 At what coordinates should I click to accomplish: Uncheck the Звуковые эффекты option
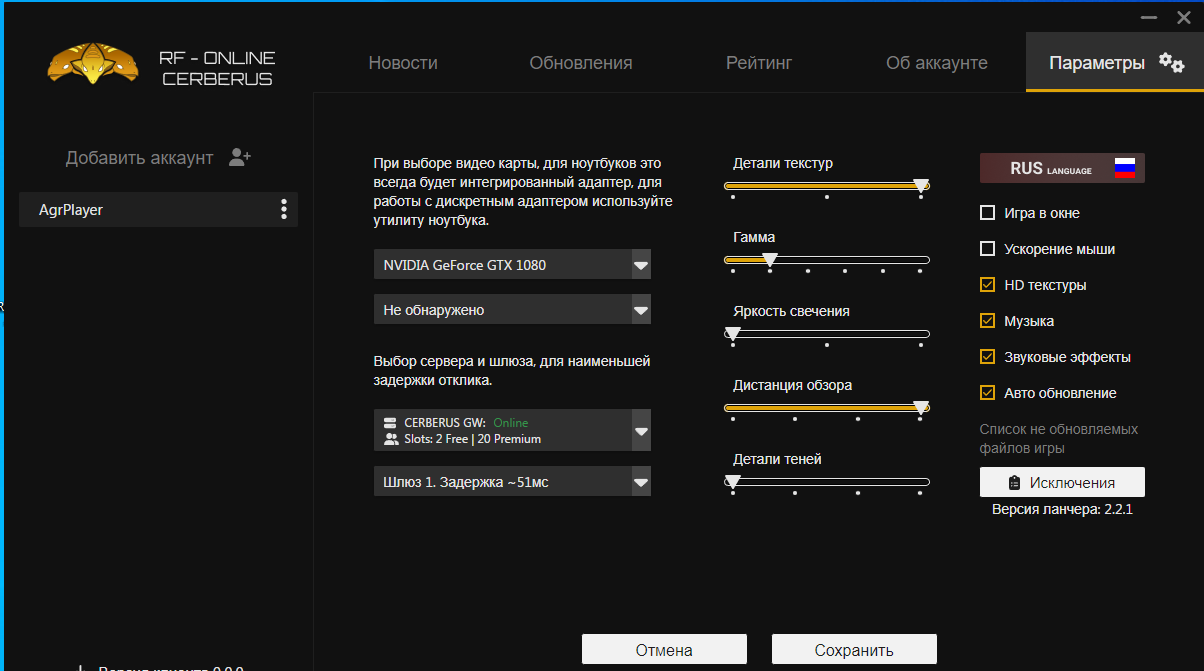click(x=988, y=357)
